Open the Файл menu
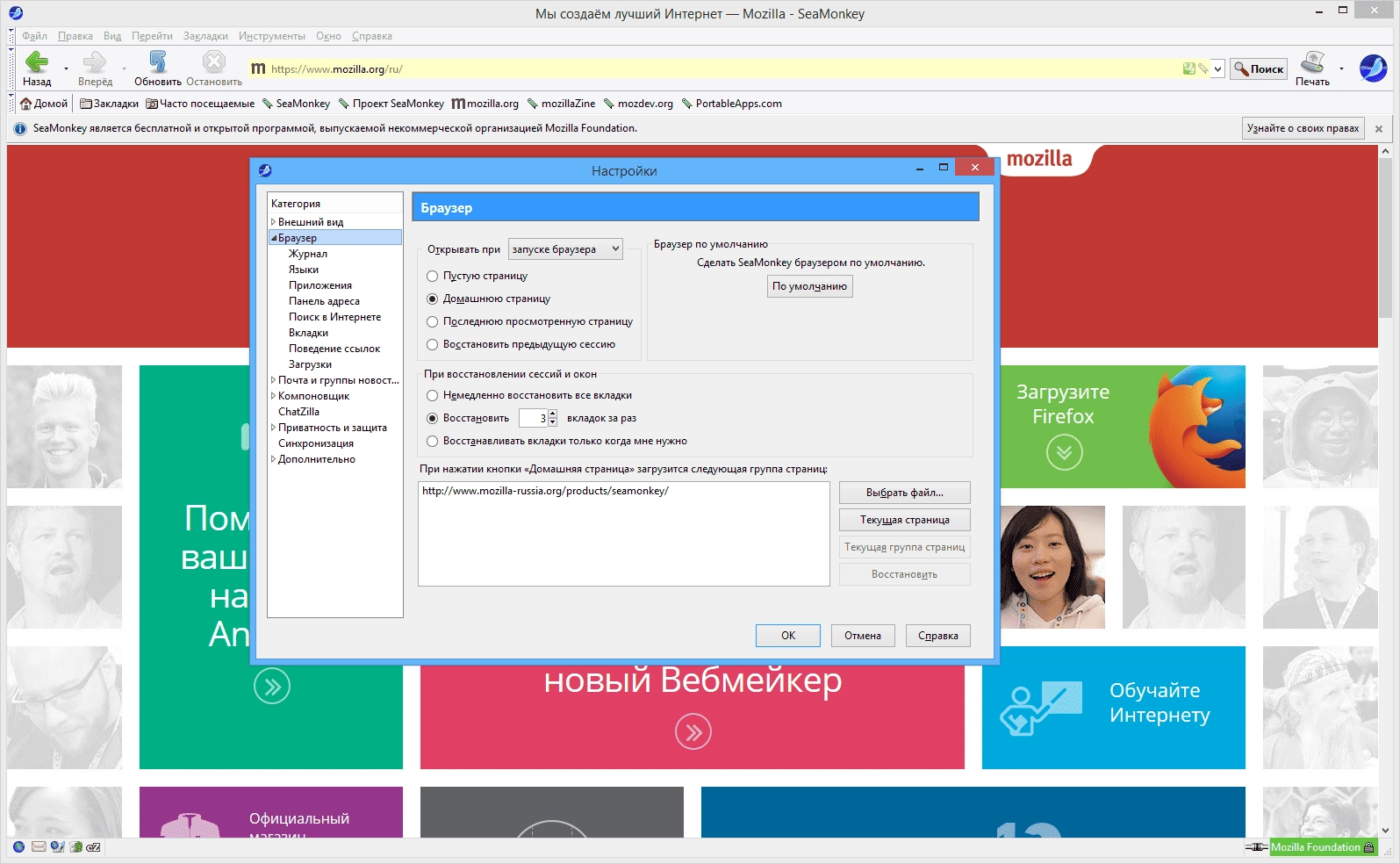This screenshot has height=864, width=1400. (x=35, y=36)
